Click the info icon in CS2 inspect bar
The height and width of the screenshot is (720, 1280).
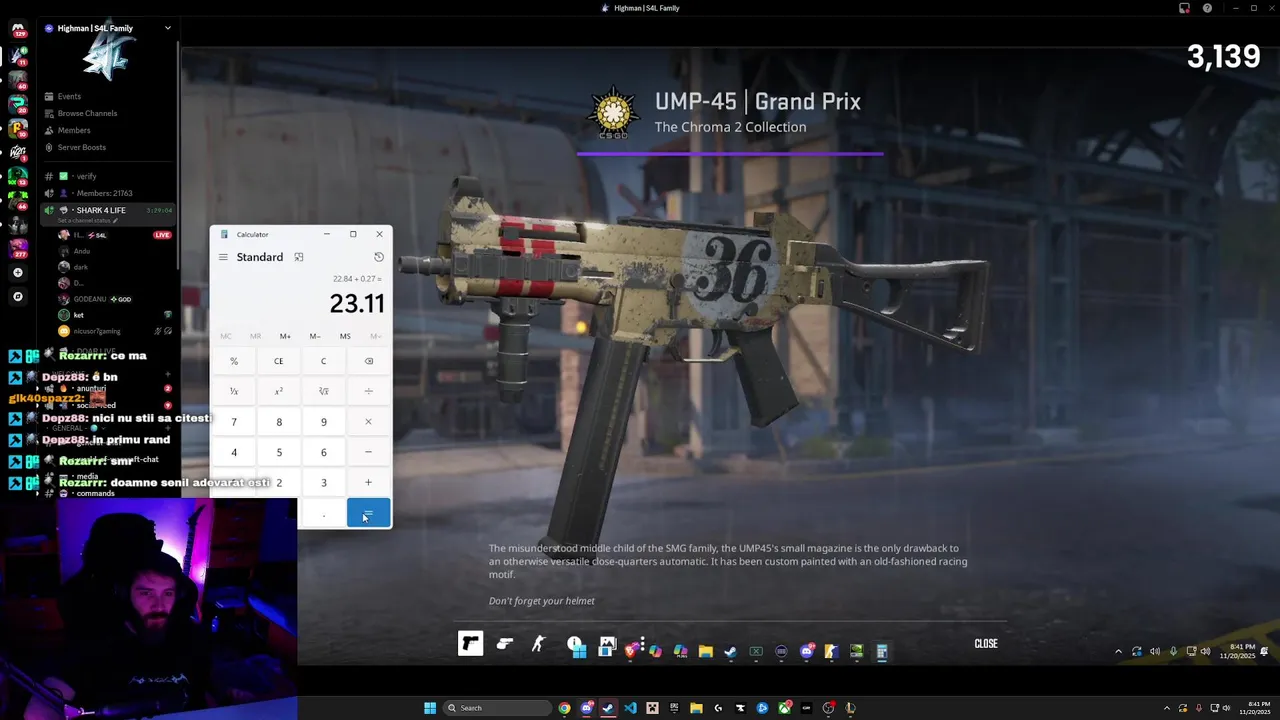(574, 643)
